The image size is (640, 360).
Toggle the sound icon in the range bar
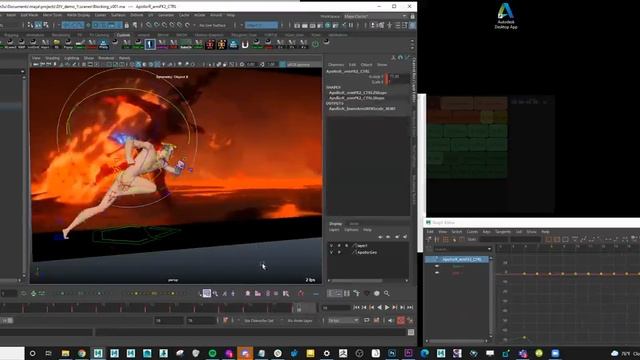tap(391, 321)
